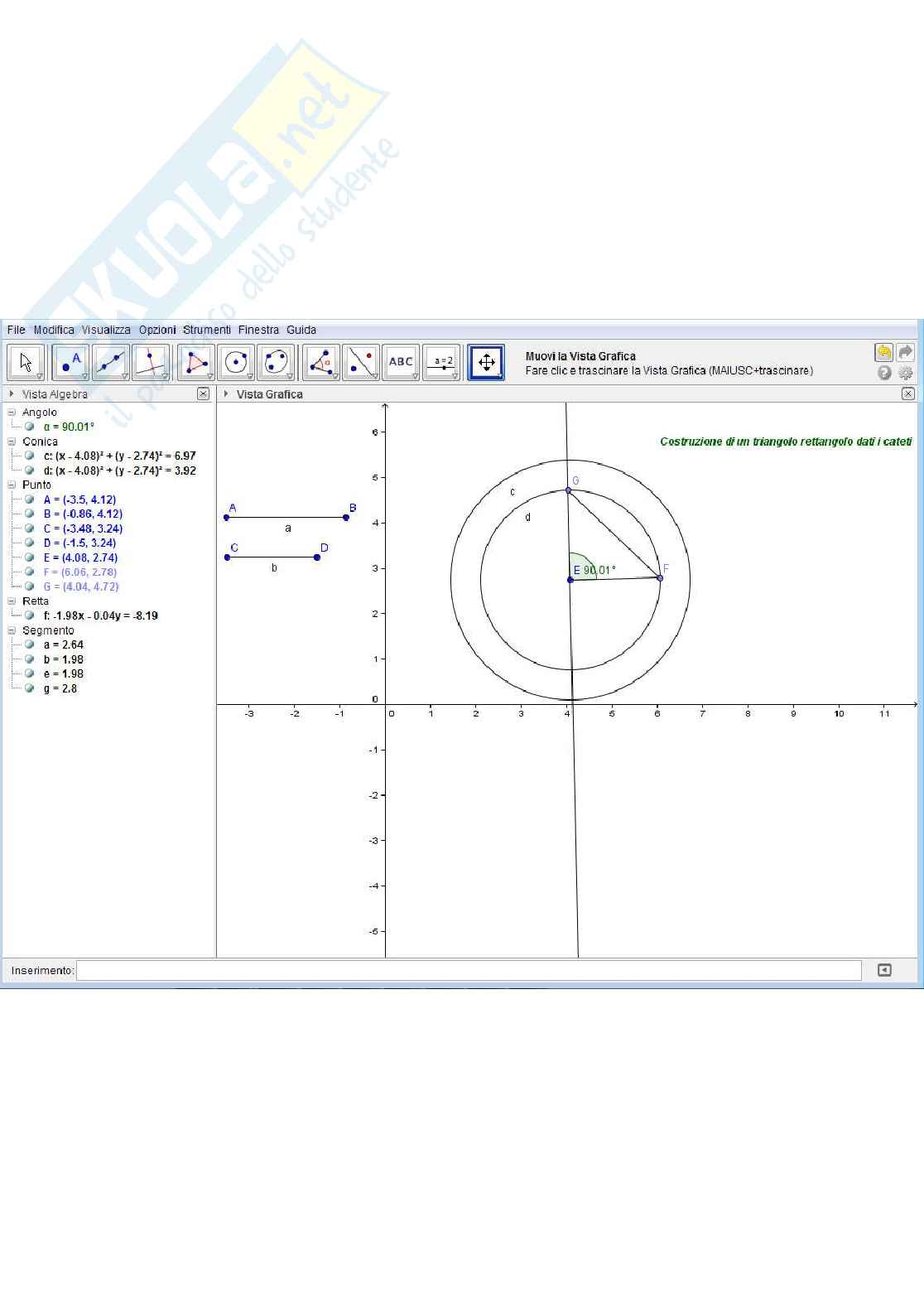Select the Perpendicular Line tool

click(150, 362)
